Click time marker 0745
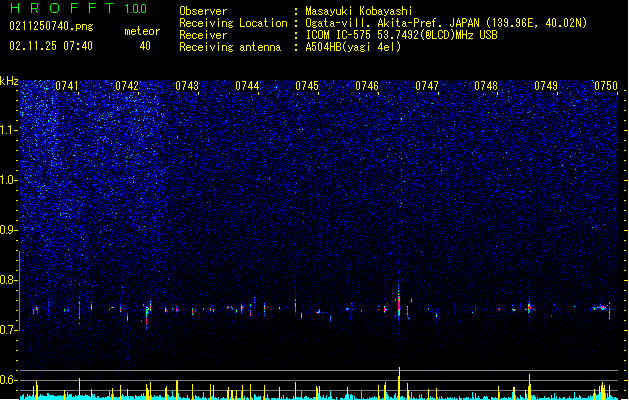 307,86
